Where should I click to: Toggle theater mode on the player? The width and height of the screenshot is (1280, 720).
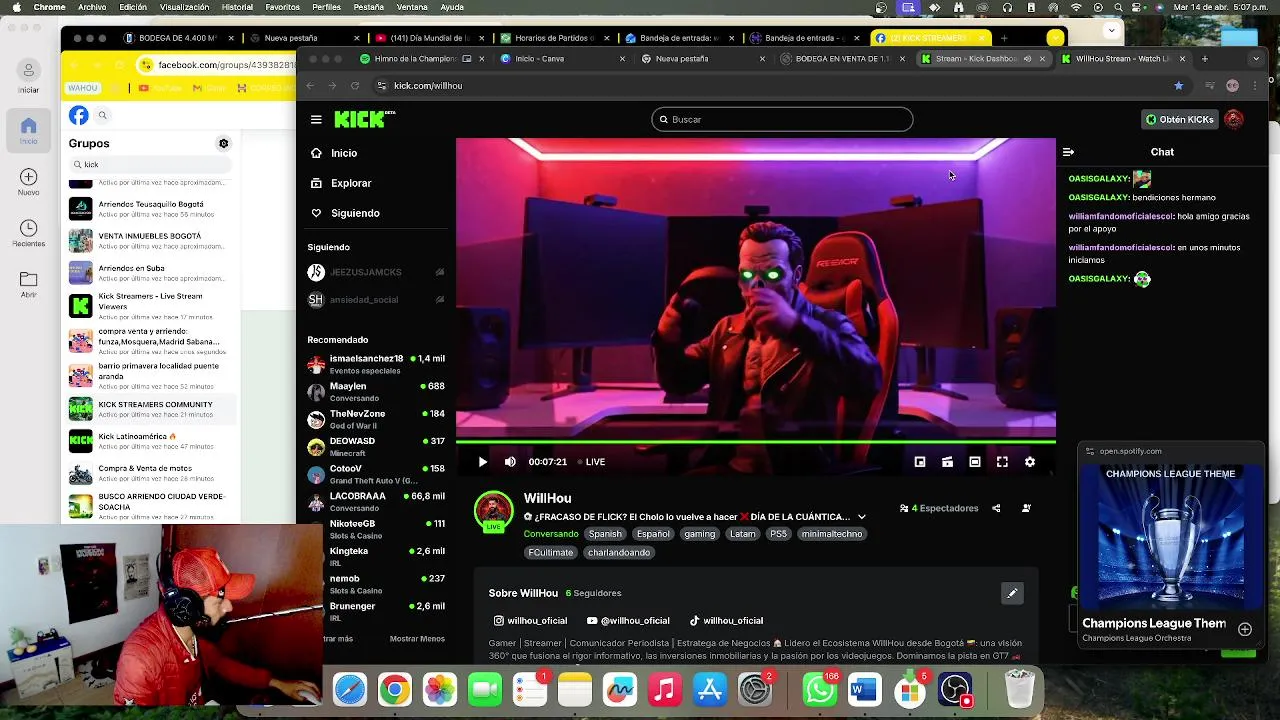pos(974,462)
